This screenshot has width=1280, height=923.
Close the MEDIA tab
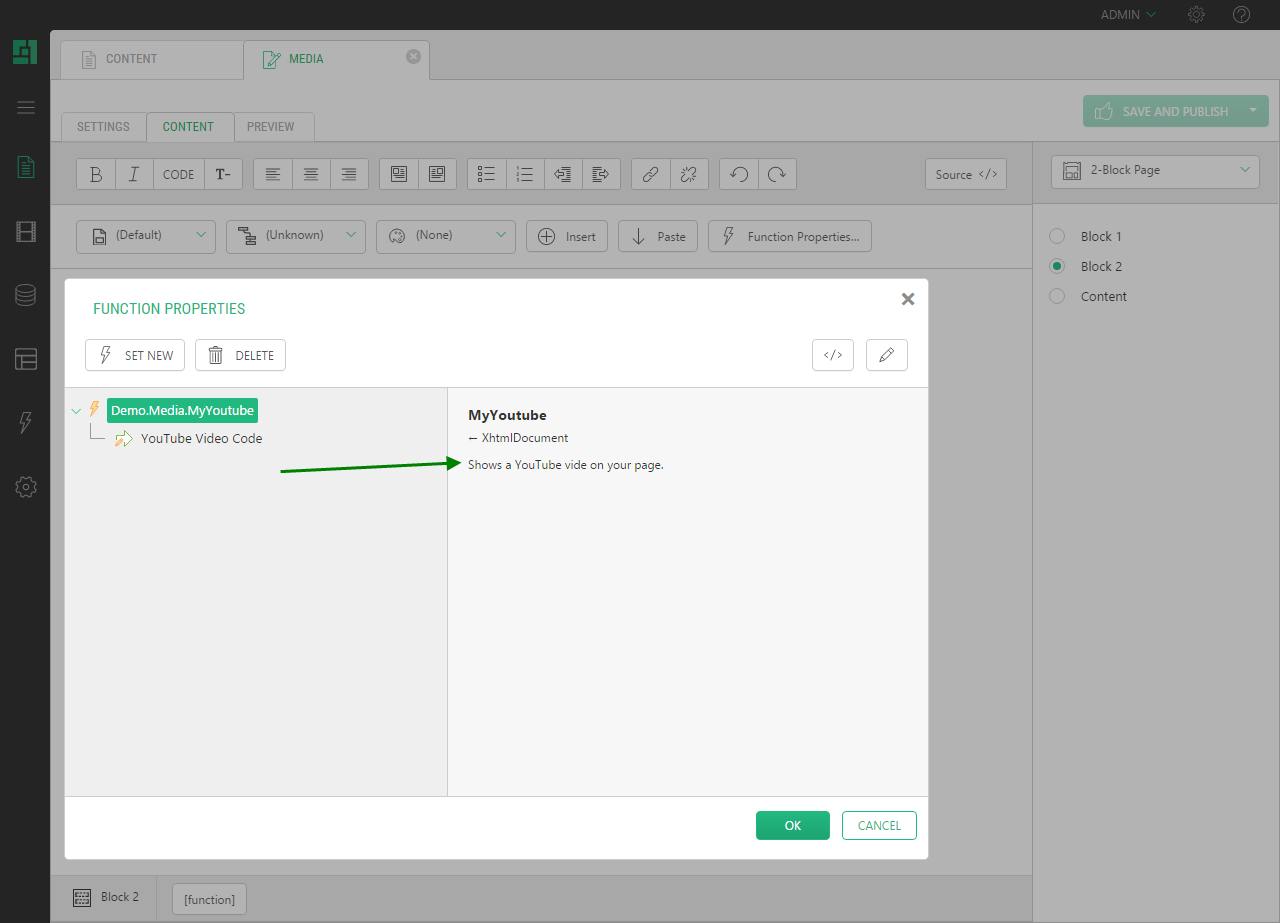413,57
